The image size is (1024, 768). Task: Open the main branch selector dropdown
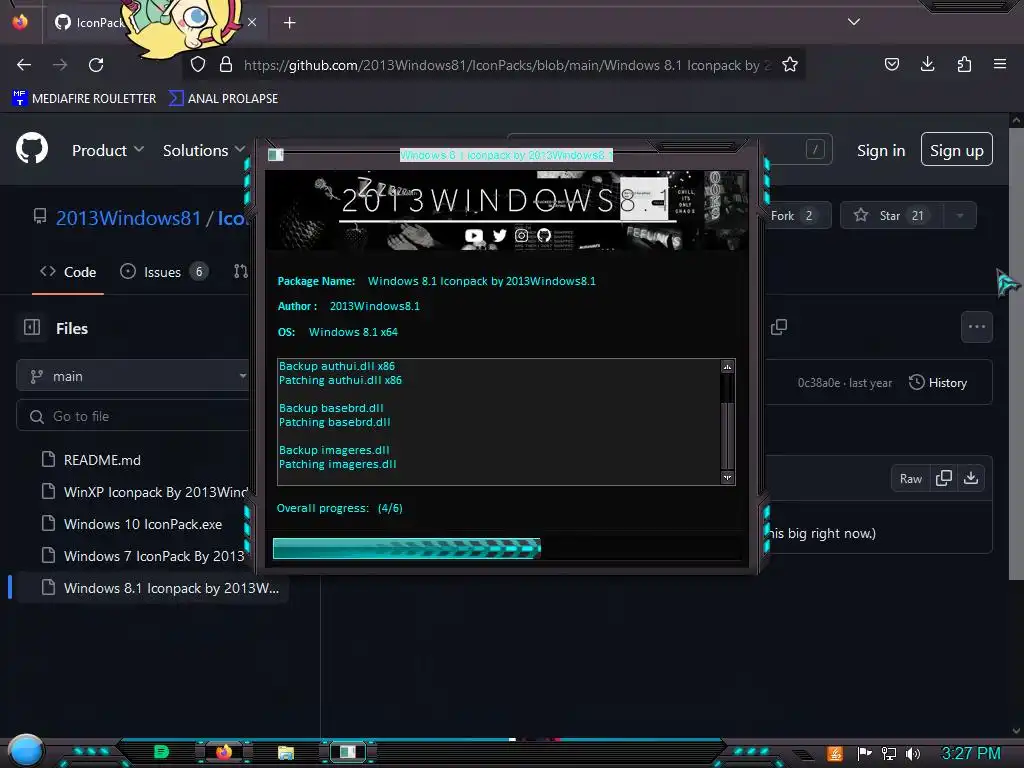pyautogui.click(x=134, y=376)
